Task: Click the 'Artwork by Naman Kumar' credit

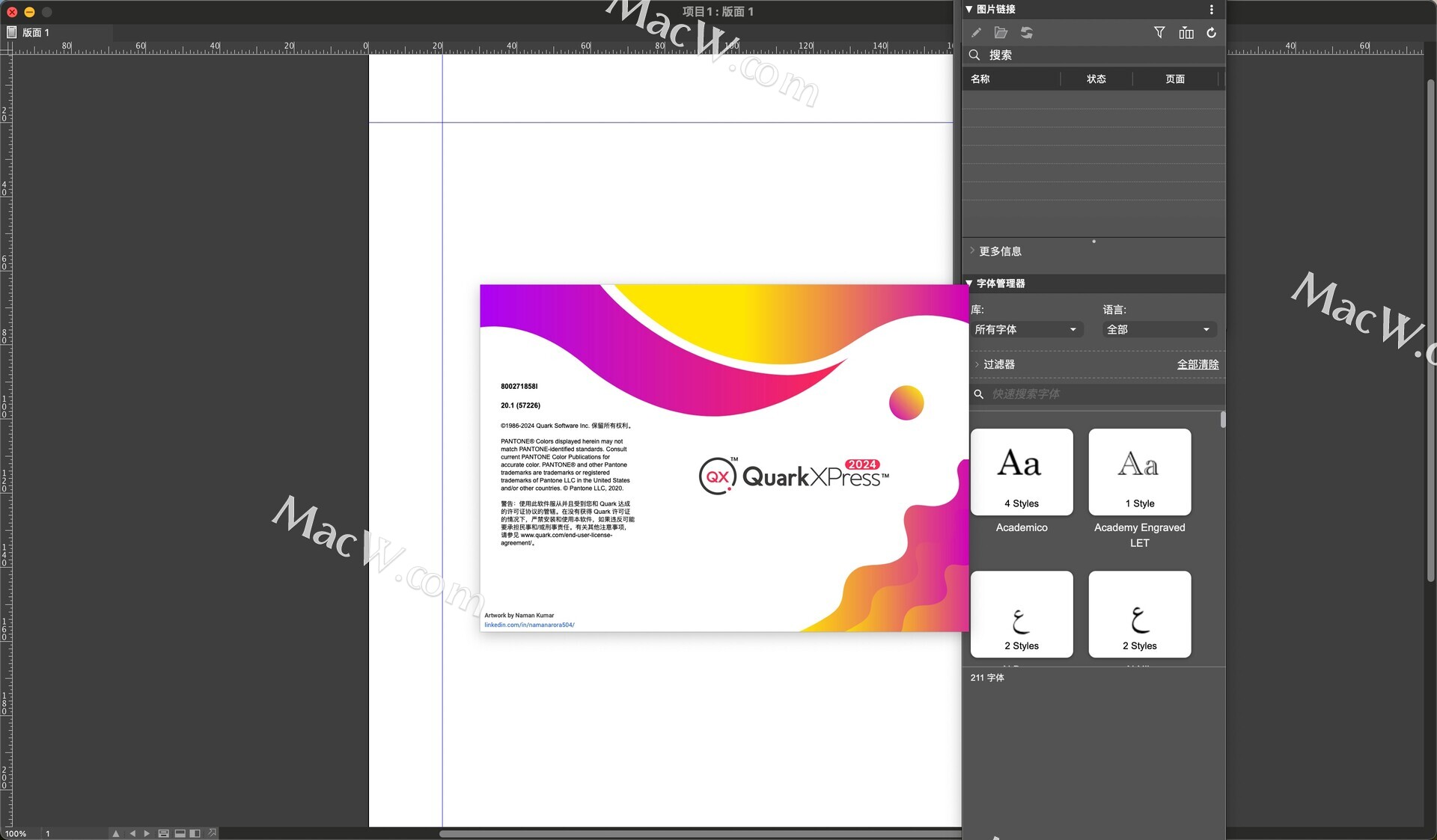Action: coord(519,616)
